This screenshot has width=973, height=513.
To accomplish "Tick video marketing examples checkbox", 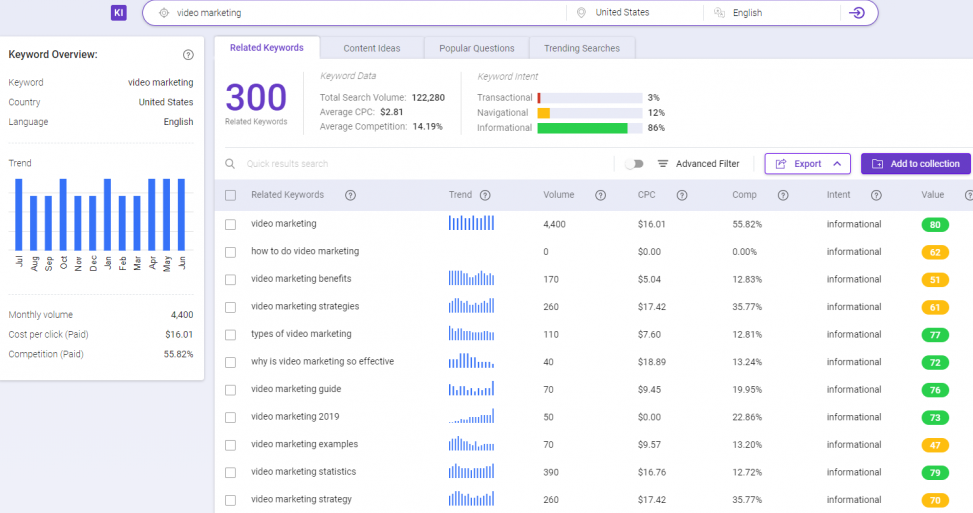I will (x=231, y=445).
